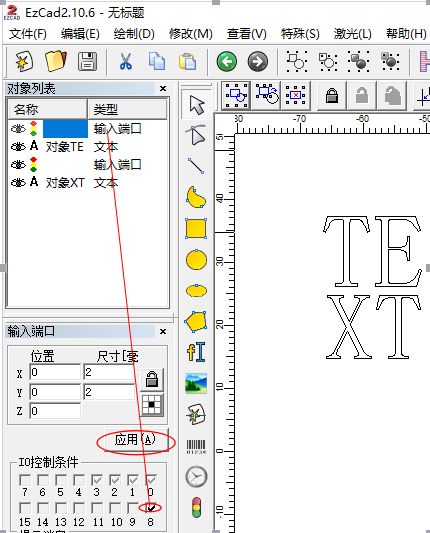Click the Save floppy disk icon

click(x=87, y=62)
